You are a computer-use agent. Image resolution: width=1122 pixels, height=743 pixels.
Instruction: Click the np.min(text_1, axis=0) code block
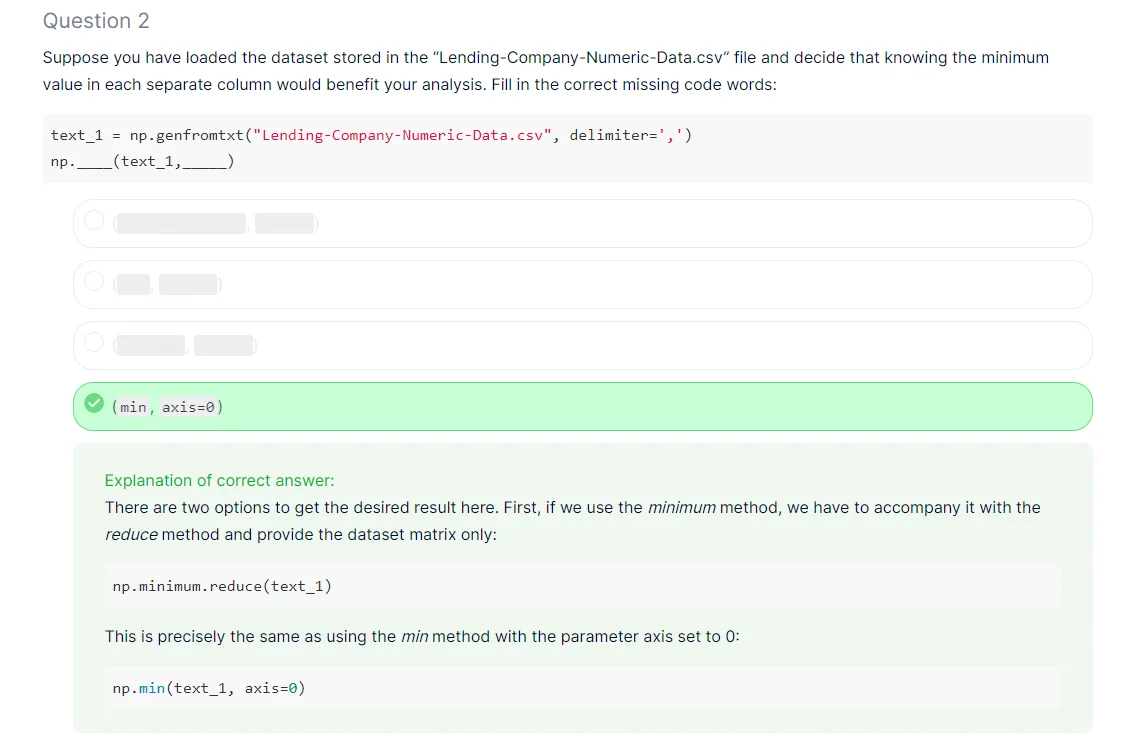coord(209,688)
